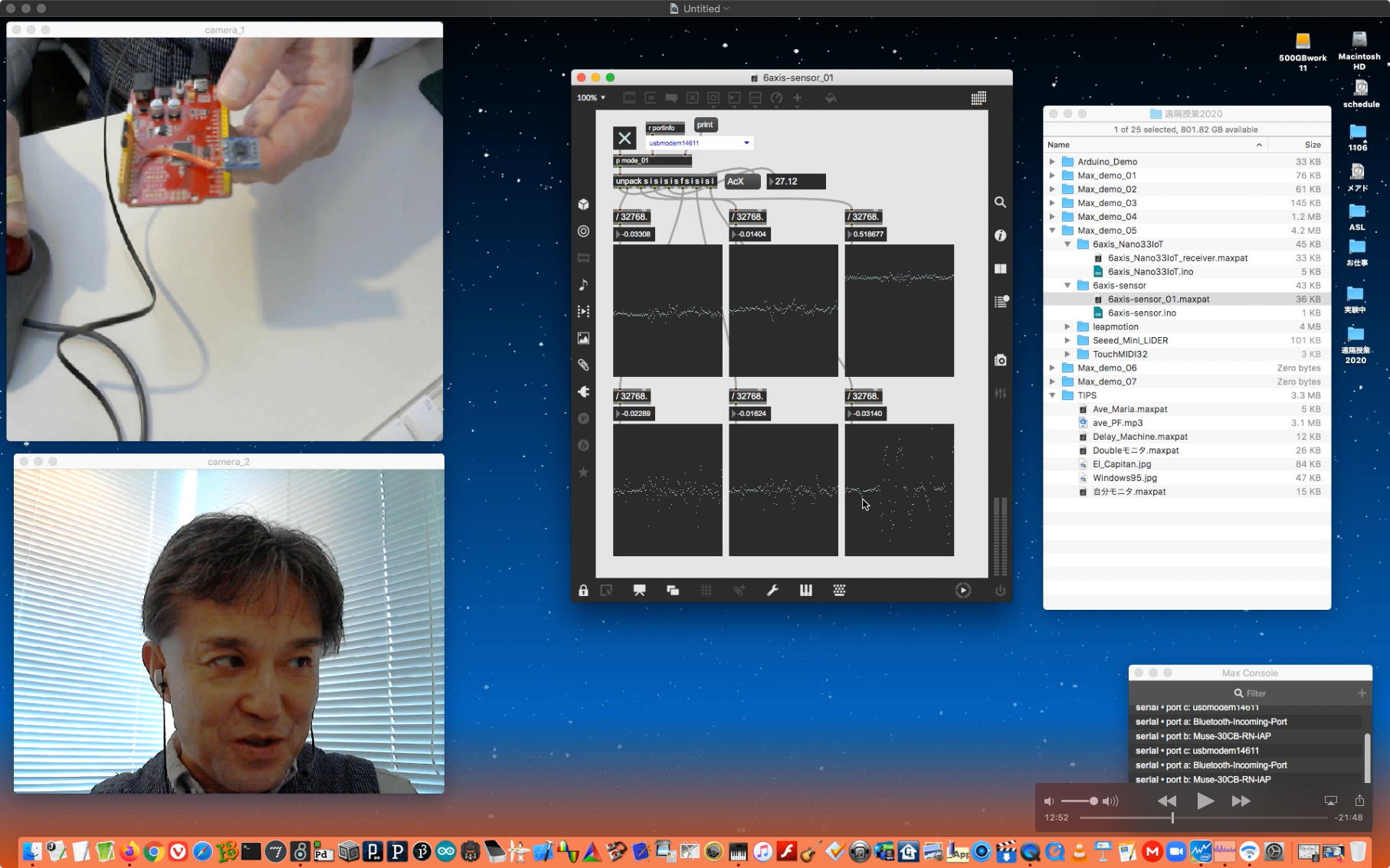1390x868 pixels.
Task: Open the 100% zoom dropdown
Action: 591,98
